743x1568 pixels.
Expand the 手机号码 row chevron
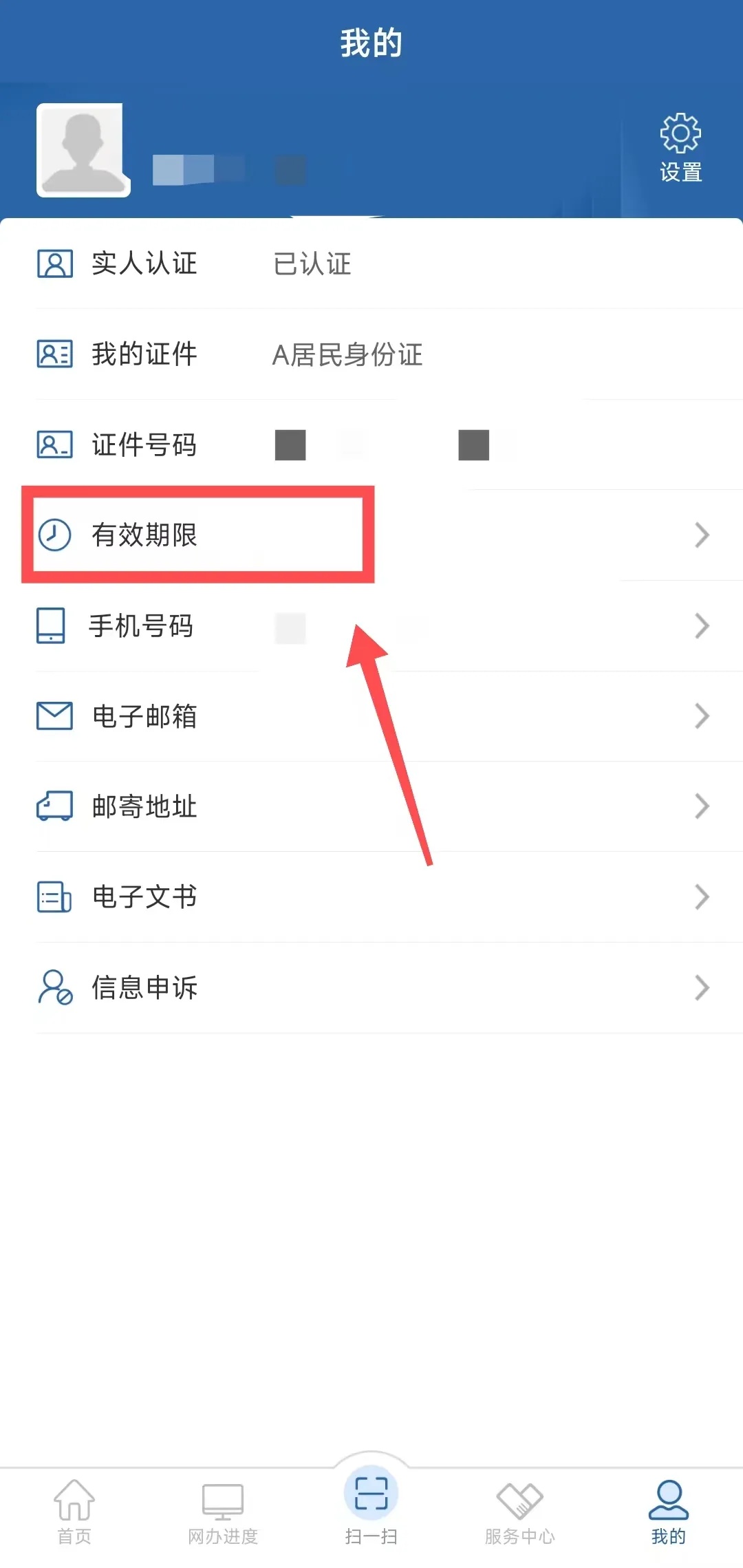click(702, 625)
